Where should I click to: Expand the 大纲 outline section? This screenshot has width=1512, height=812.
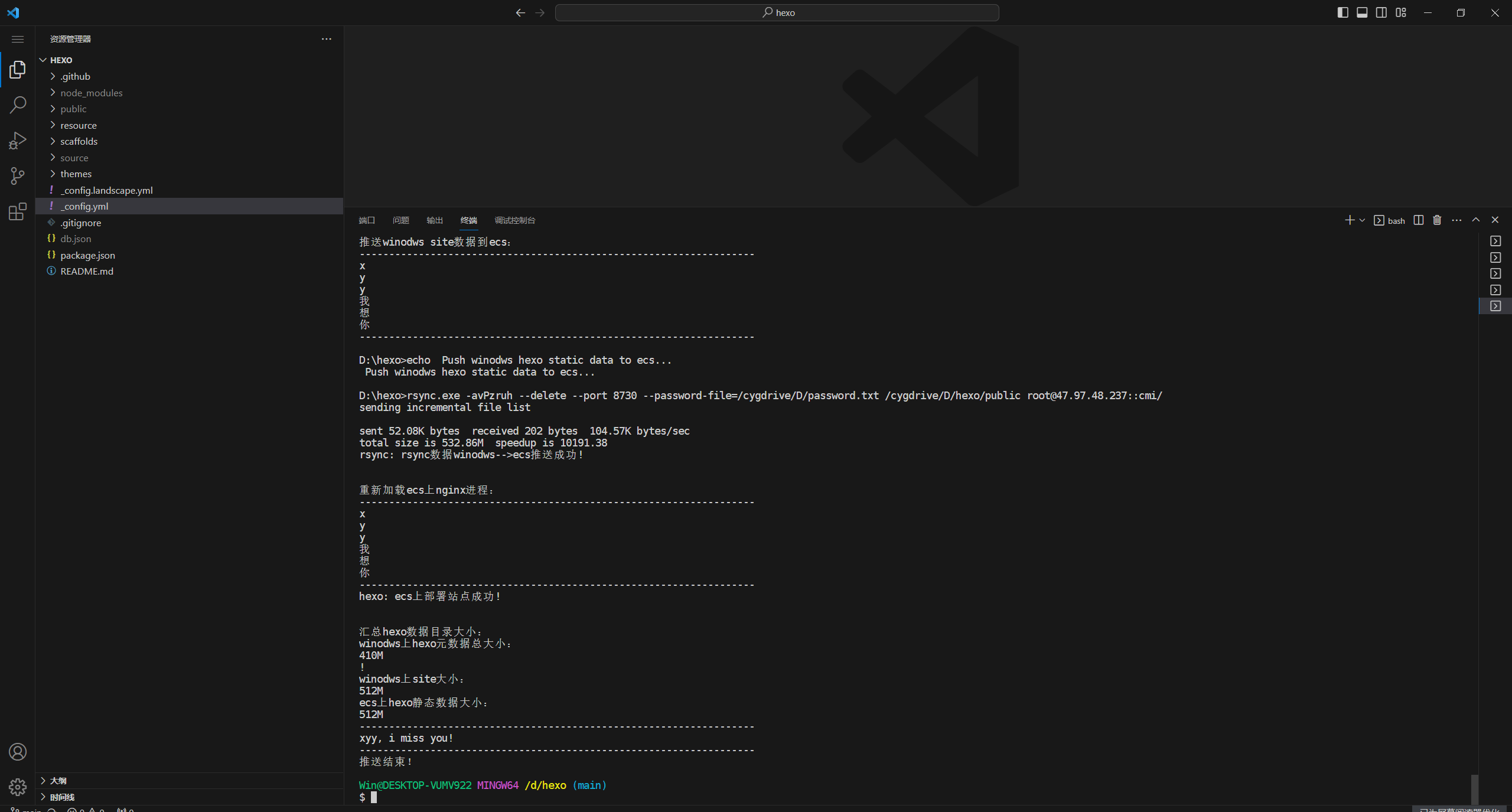(x=189, y=781)
